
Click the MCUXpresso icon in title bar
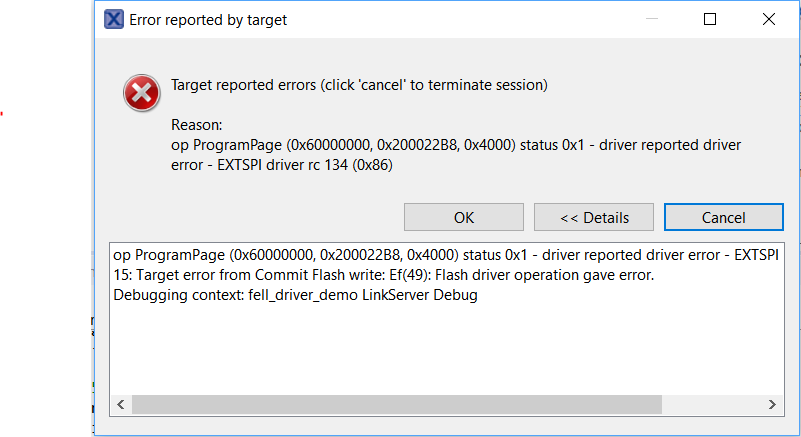point(114,19)
